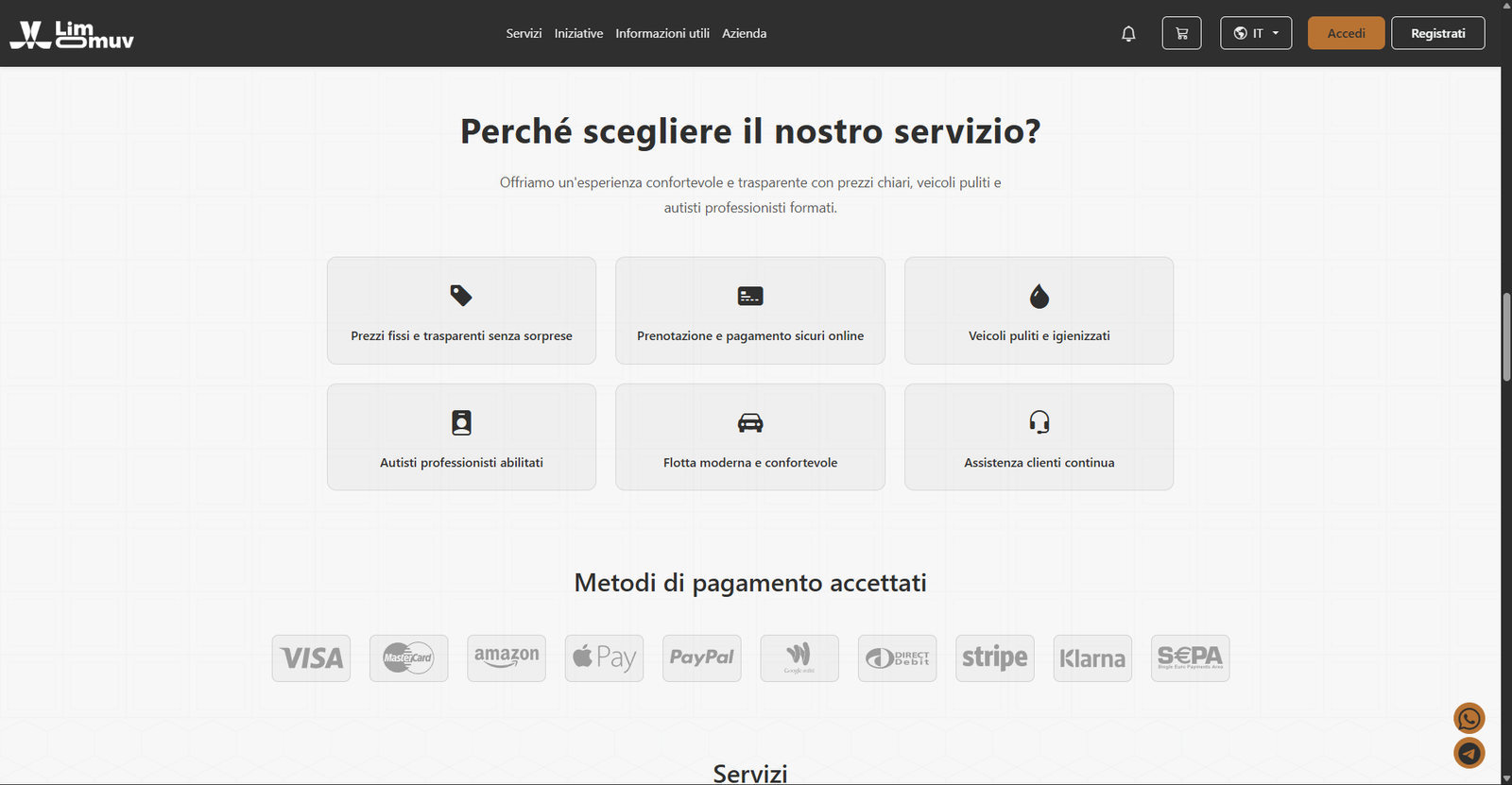This screenshot has width=1512, height=785.
Task: Select the Direct Debit logo
Action: [897, 658]
